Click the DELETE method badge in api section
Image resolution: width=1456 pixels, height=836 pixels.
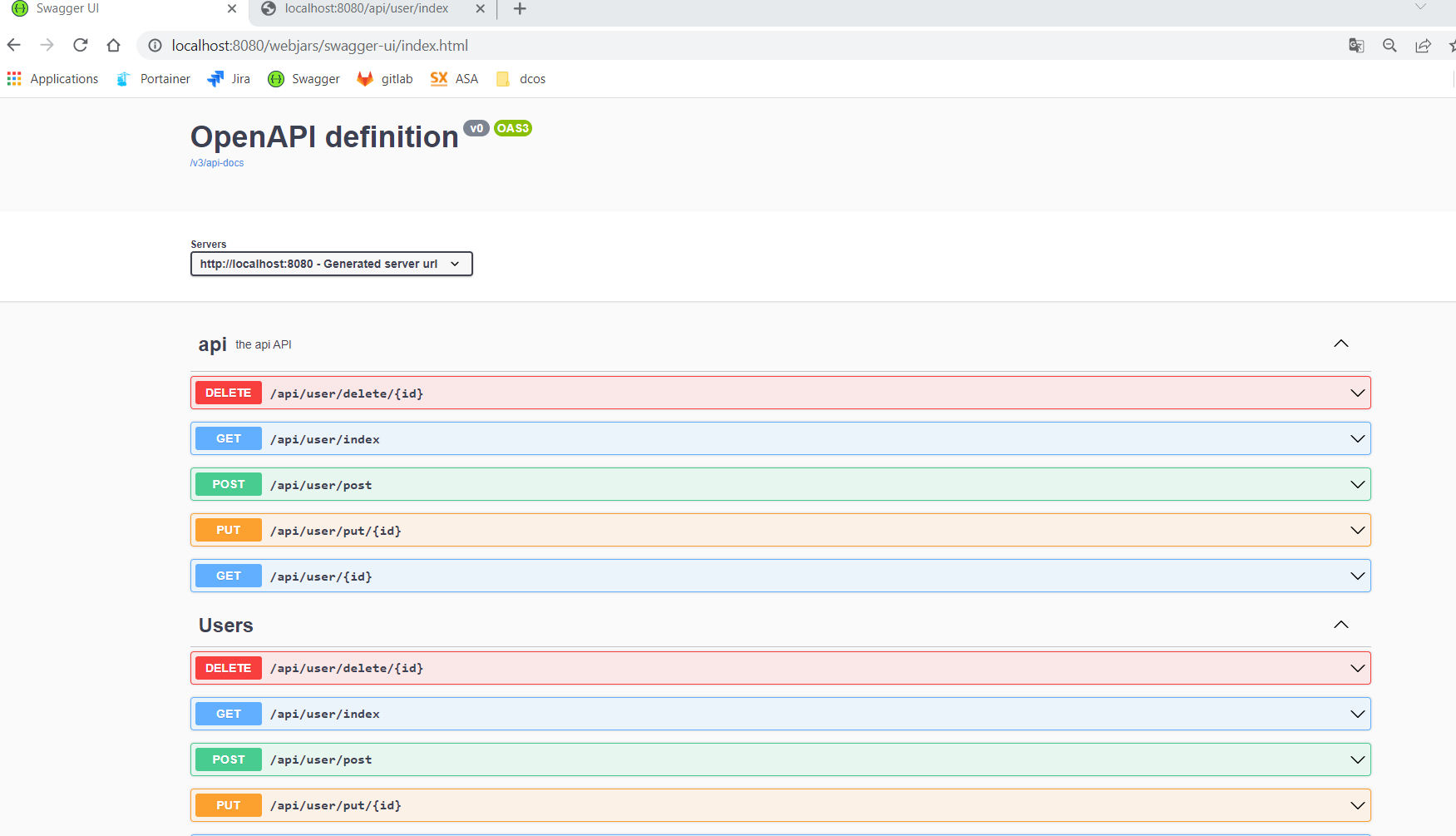click(229, 393)
